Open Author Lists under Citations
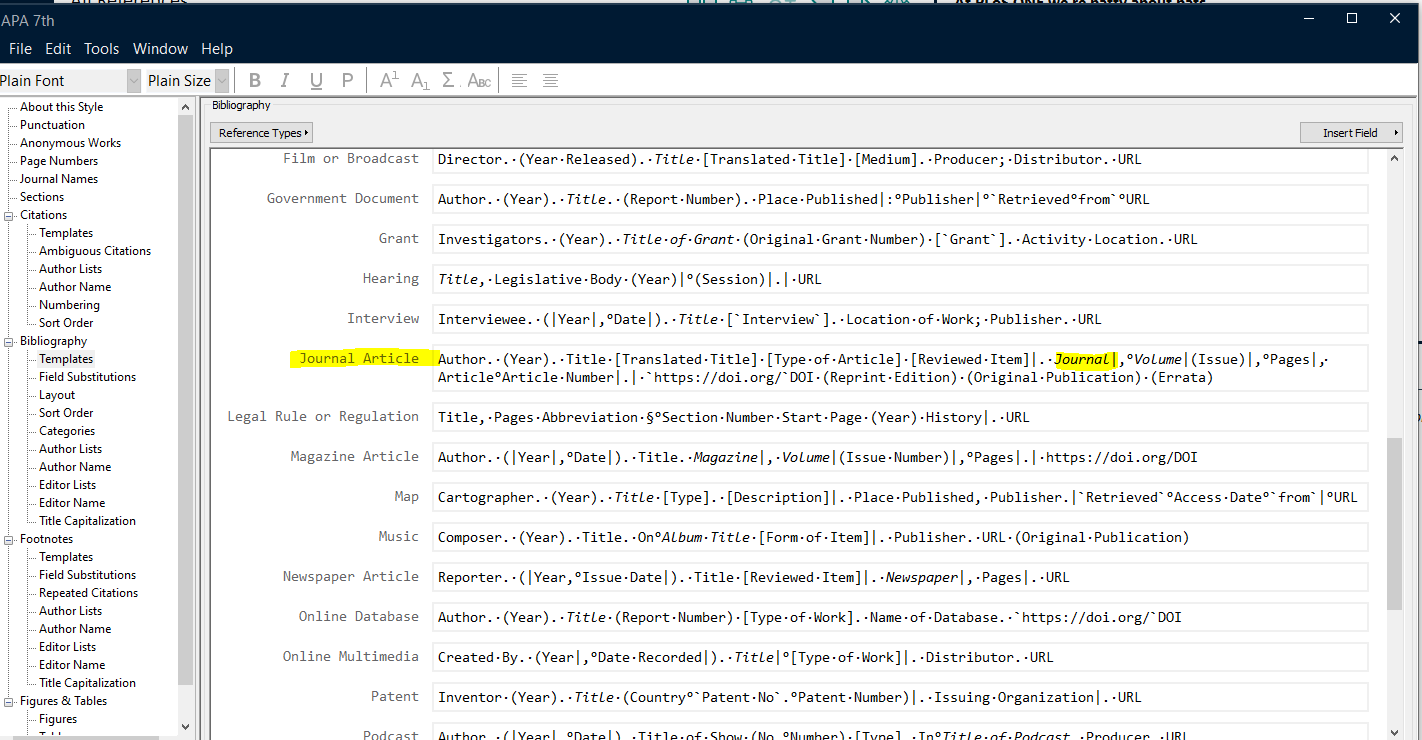 (x=70, y=269)
